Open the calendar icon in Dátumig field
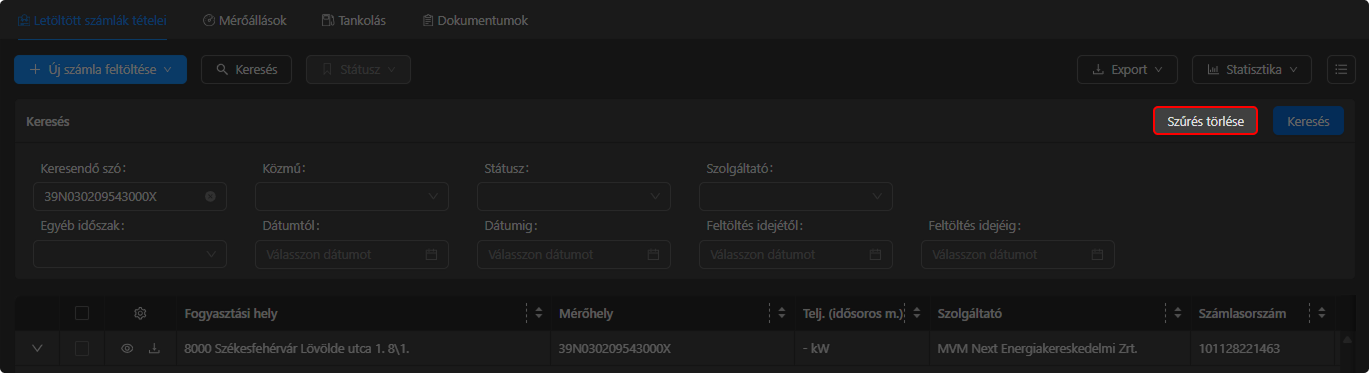The image size is (1369, 373). (653, 255)
